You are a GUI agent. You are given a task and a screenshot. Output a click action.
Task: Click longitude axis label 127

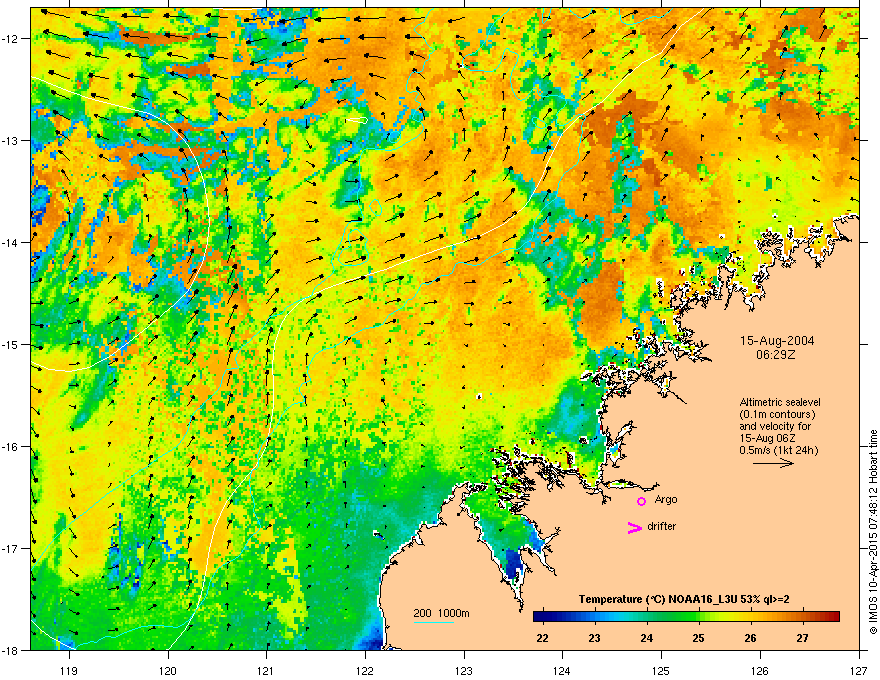(x=859, y=670)
